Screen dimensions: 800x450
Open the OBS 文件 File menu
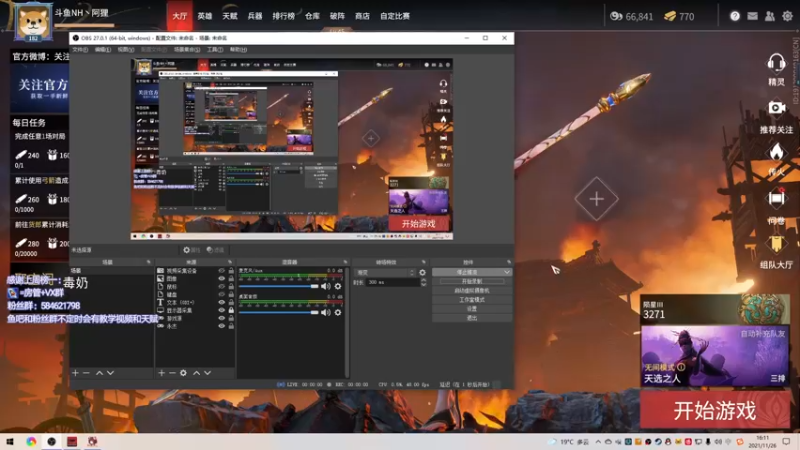tap(80, 49)
